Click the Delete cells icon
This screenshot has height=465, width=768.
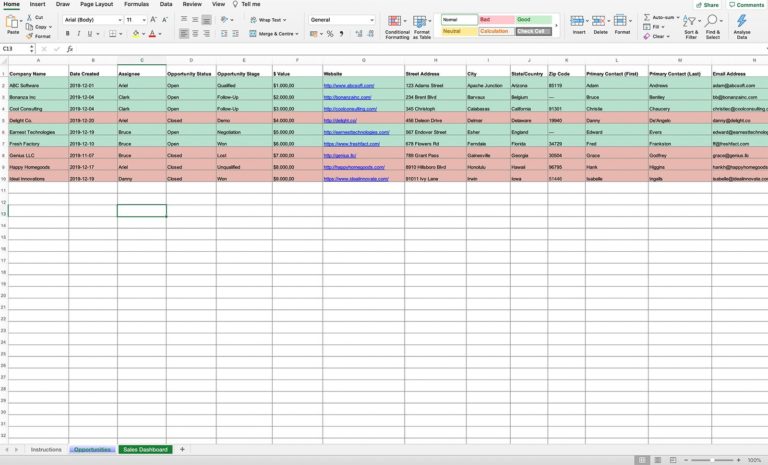coord(599,21)
